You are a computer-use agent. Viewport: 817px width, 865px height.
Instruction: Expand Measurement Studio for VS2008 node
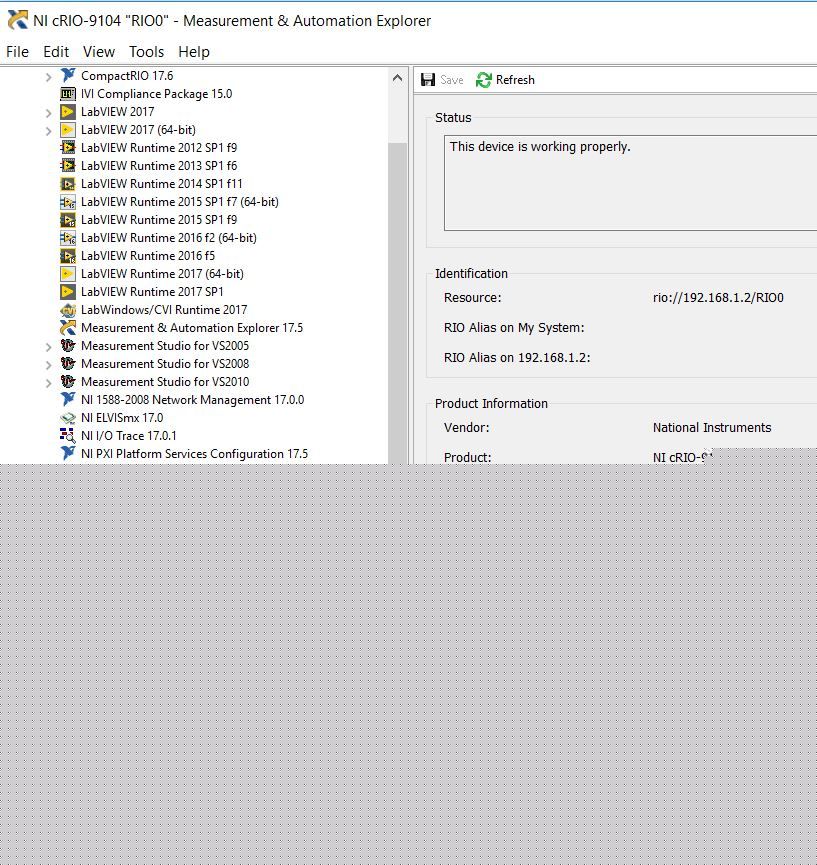49,365
